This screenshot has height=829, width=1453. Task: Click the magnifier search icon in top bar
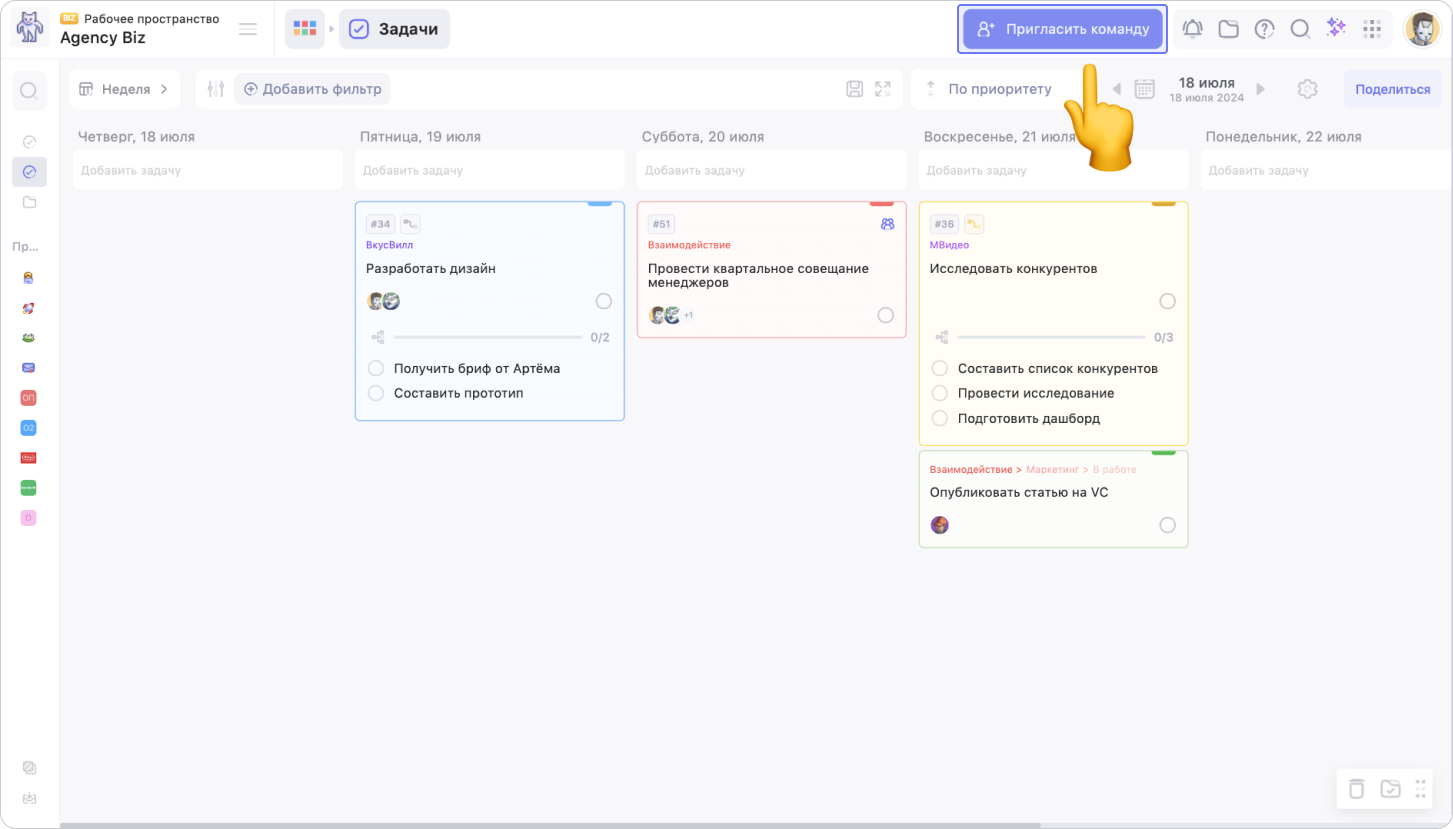tap(1300, 29)
